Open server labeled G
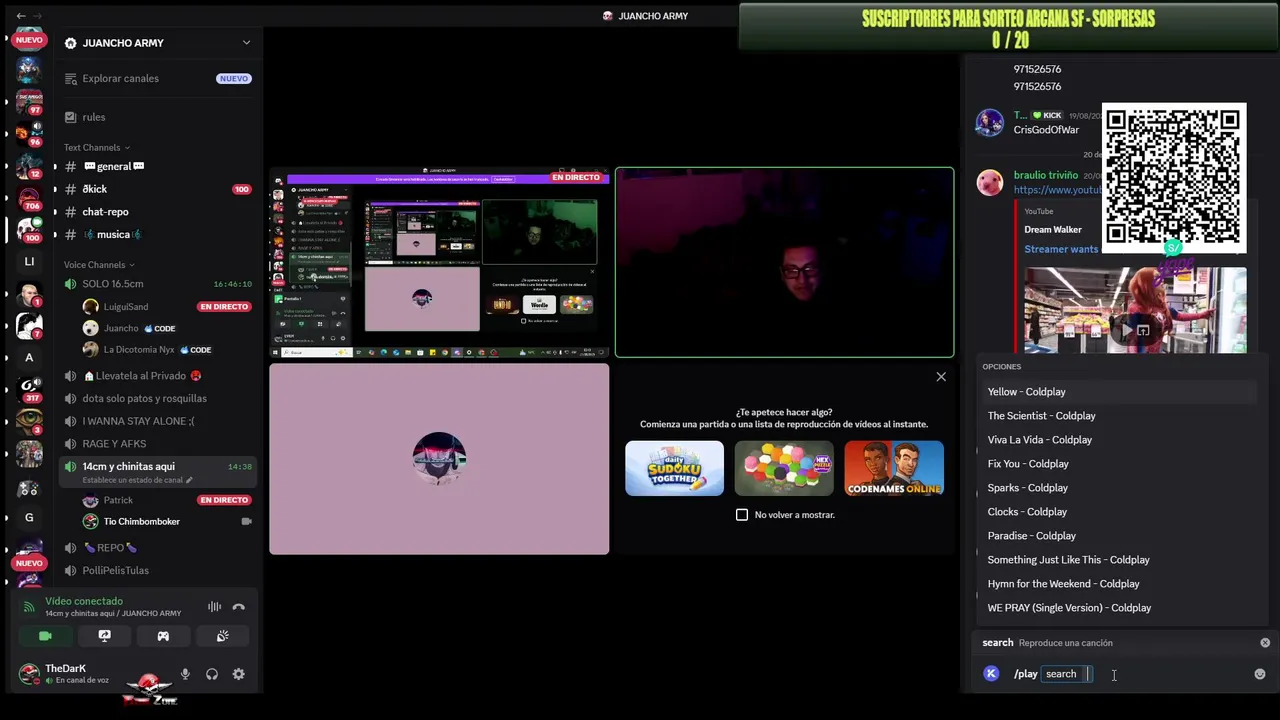 point(29,518)
